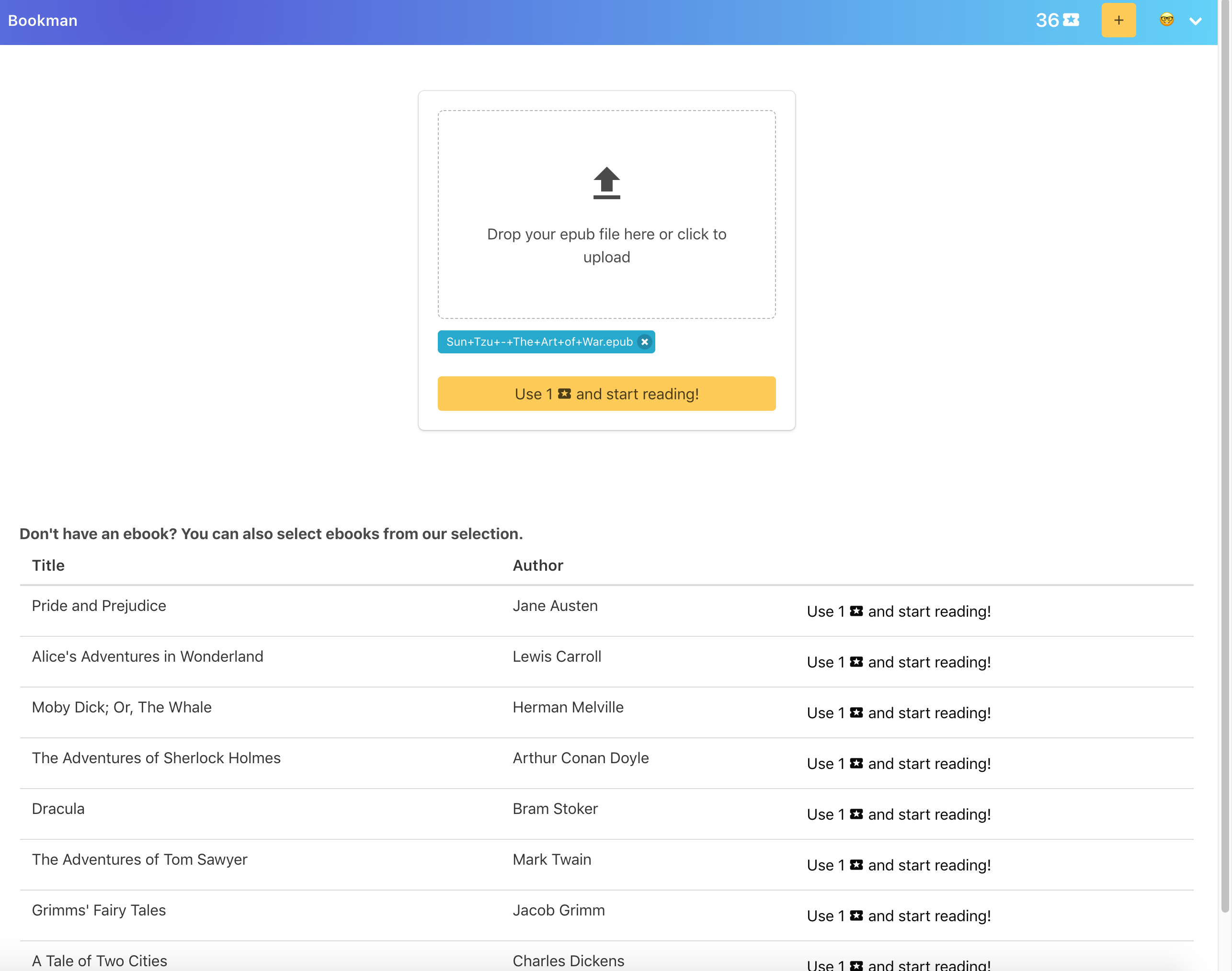Start reading Alice's Adventures in Wonderland
This screenshot has height=971, width=1232.
pos(898,662)
